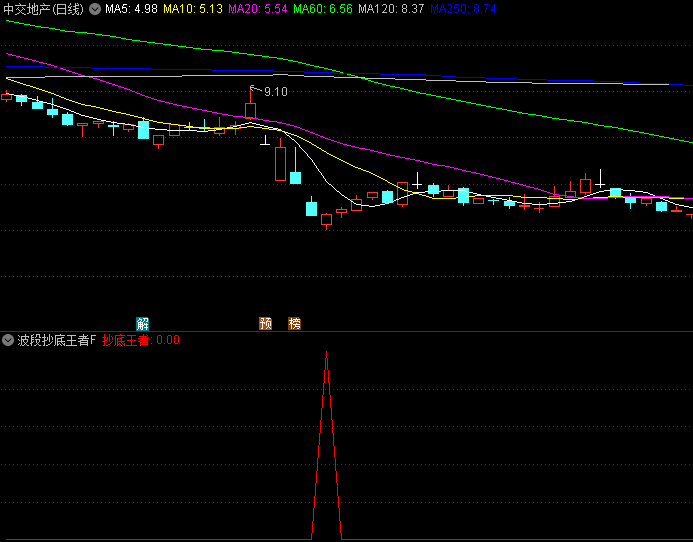Viewport: 693px width, 542px height.
Task: Select the MA20: 5.54 label
Action: [258, 9]
